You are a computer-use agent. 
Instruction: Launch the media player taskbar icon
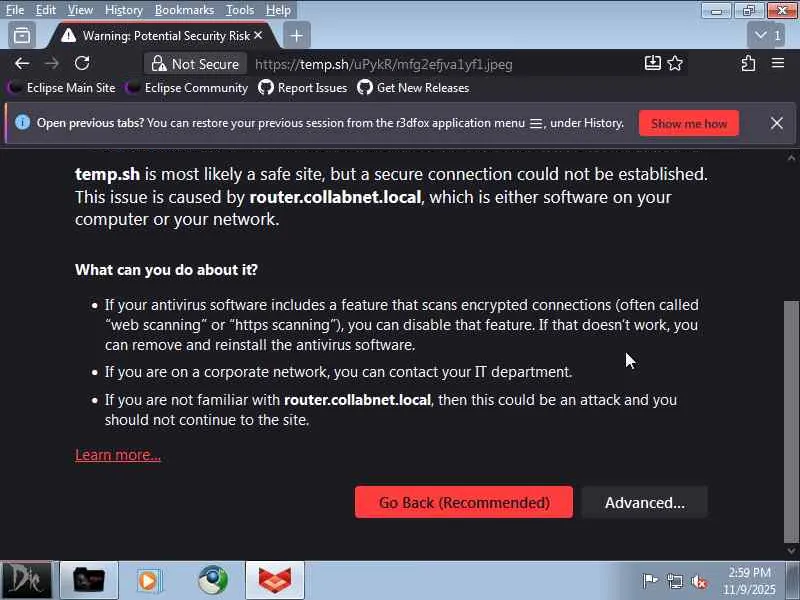[x=149, y=580]
